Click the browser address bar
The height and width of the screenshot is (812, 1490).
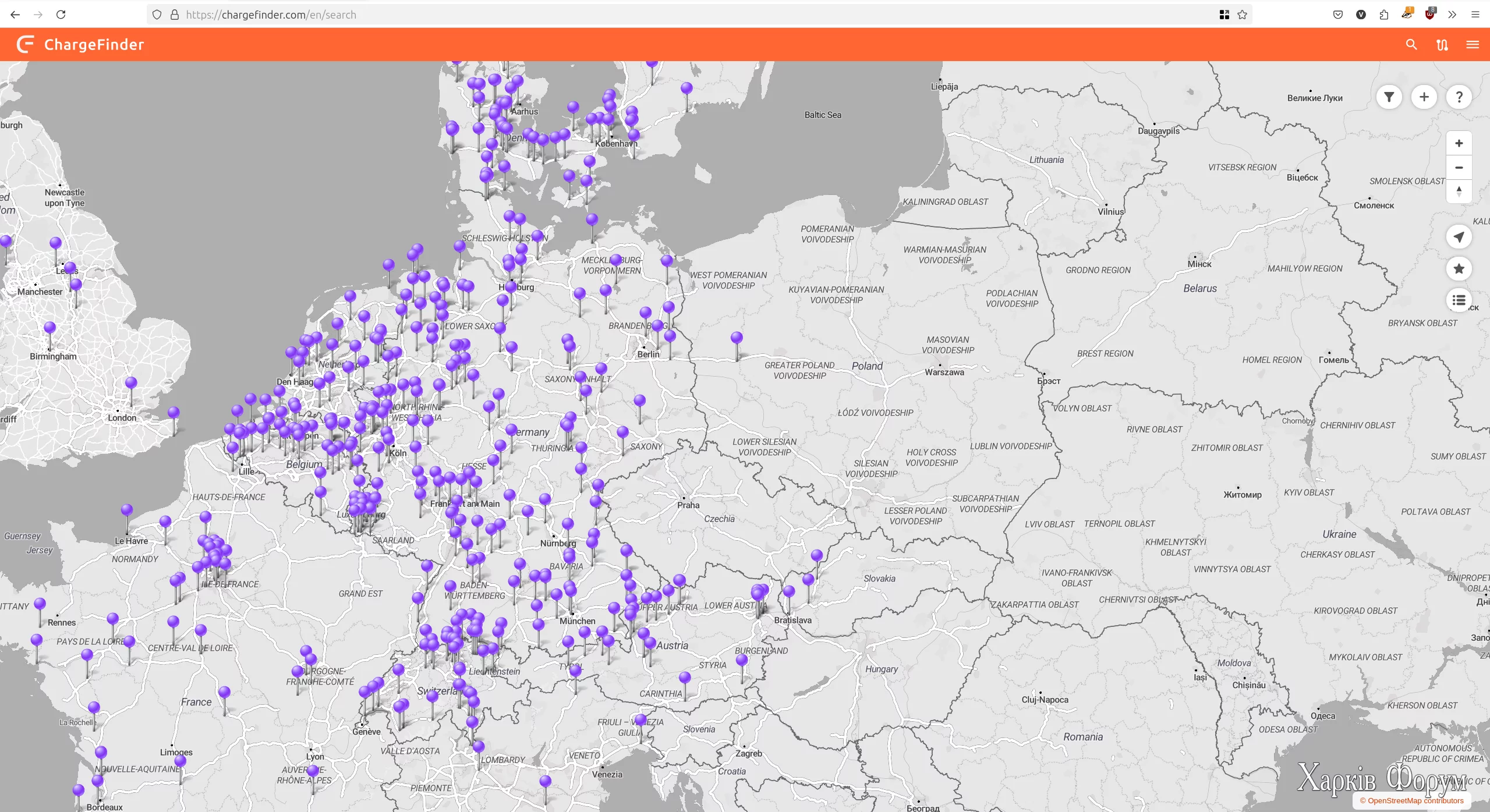tap(640, 15)
